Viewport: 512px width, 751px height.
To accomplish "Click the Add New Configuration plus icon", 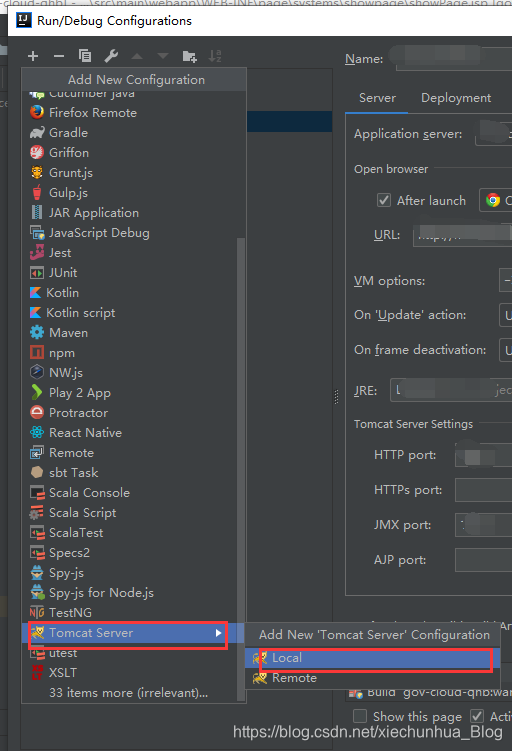I will point(33,56).
